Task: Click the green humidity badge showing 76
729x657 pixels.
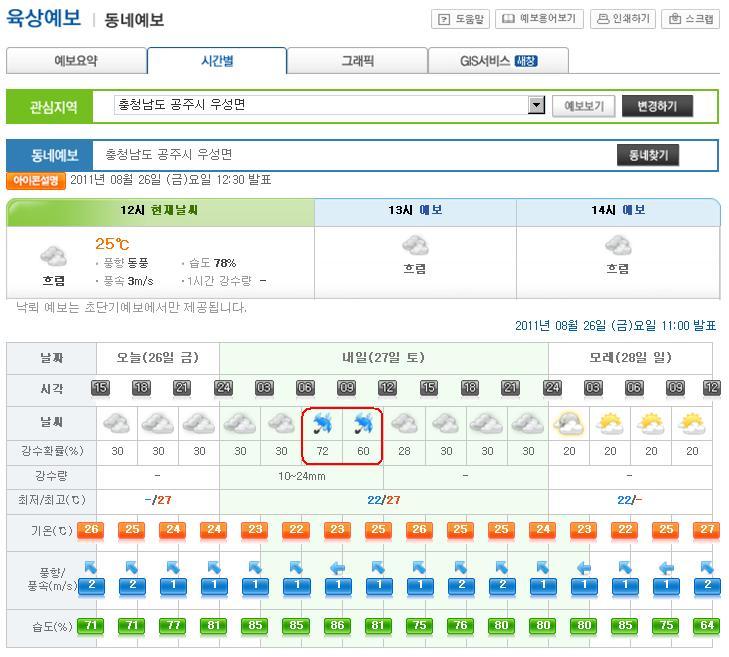Action: point(460,626)
